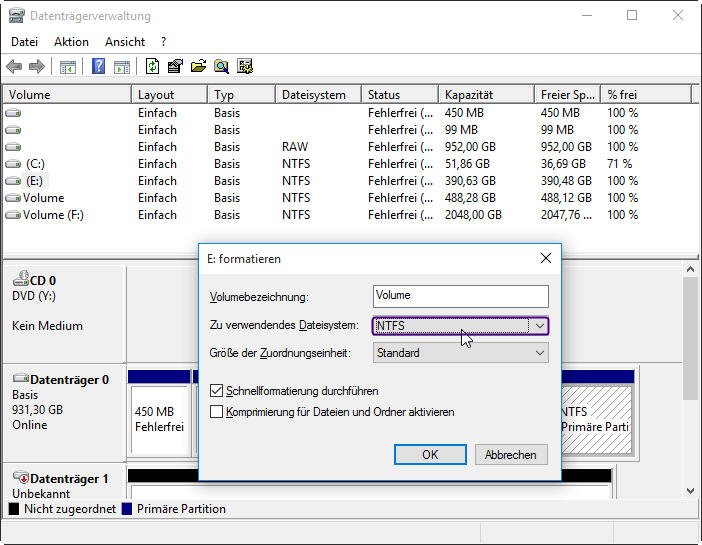
Task: Click the 71 % free cell
Action: [x=620, y=164]
